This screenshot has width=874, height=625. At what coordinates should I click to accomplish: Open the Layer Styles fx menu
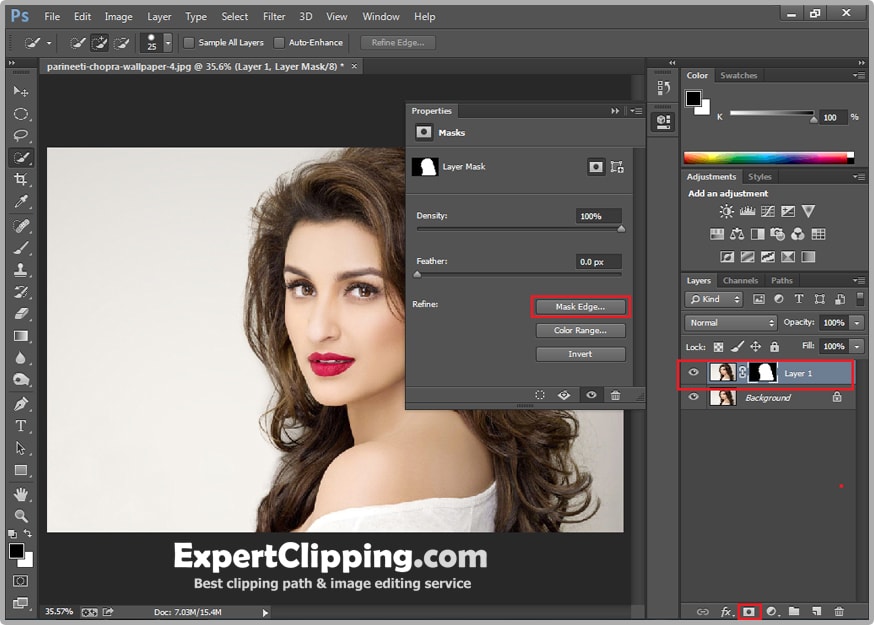725,611
